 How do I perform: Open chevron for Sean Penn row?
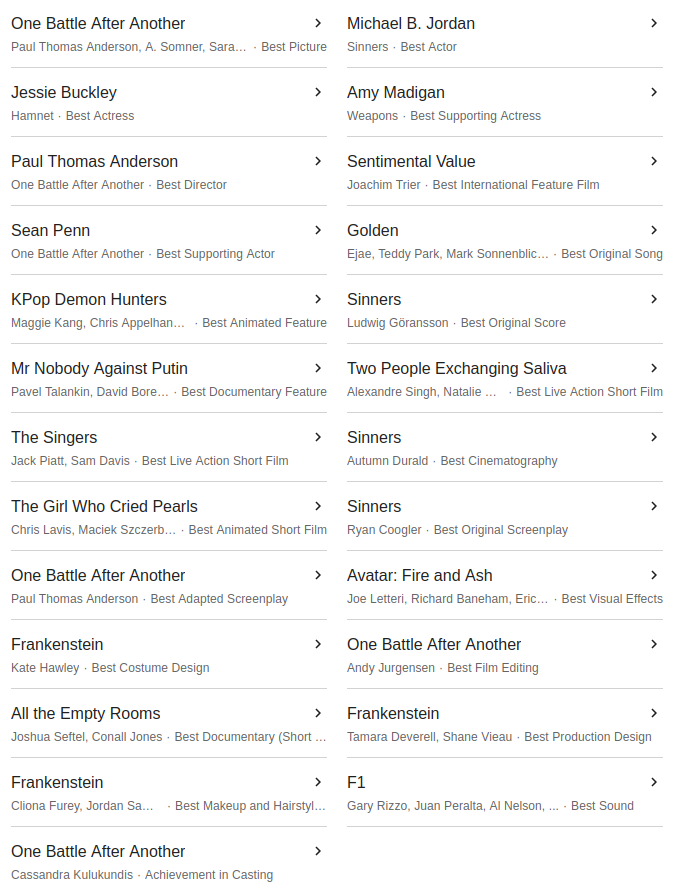[318, 230]
